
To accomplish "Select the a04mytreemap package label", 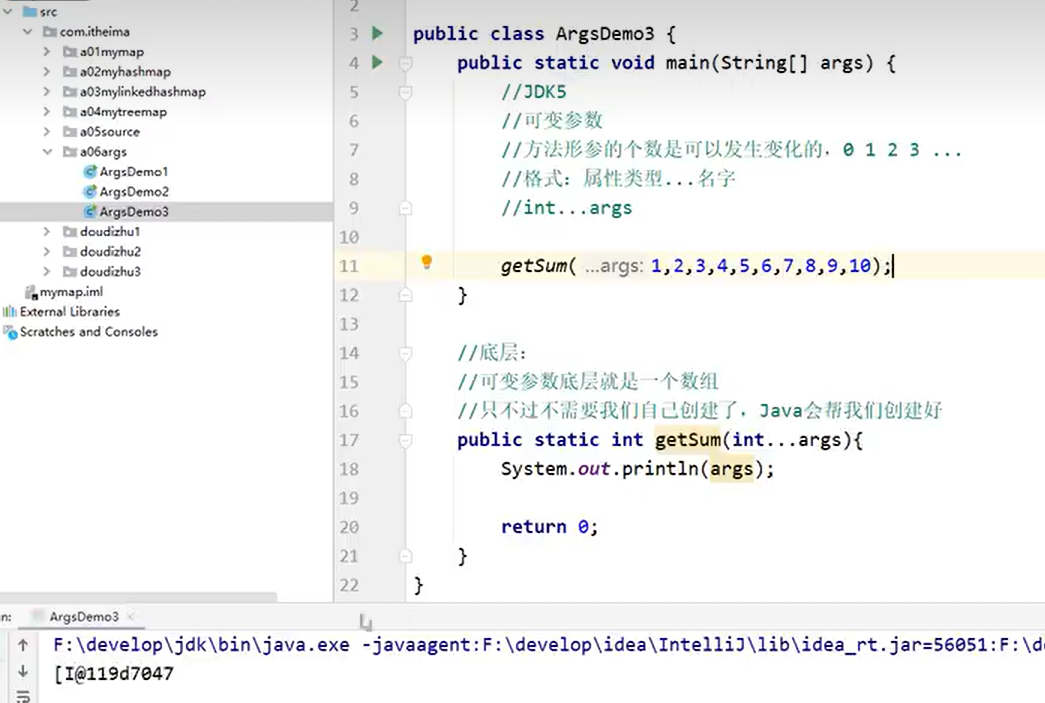I will (123, 111).
